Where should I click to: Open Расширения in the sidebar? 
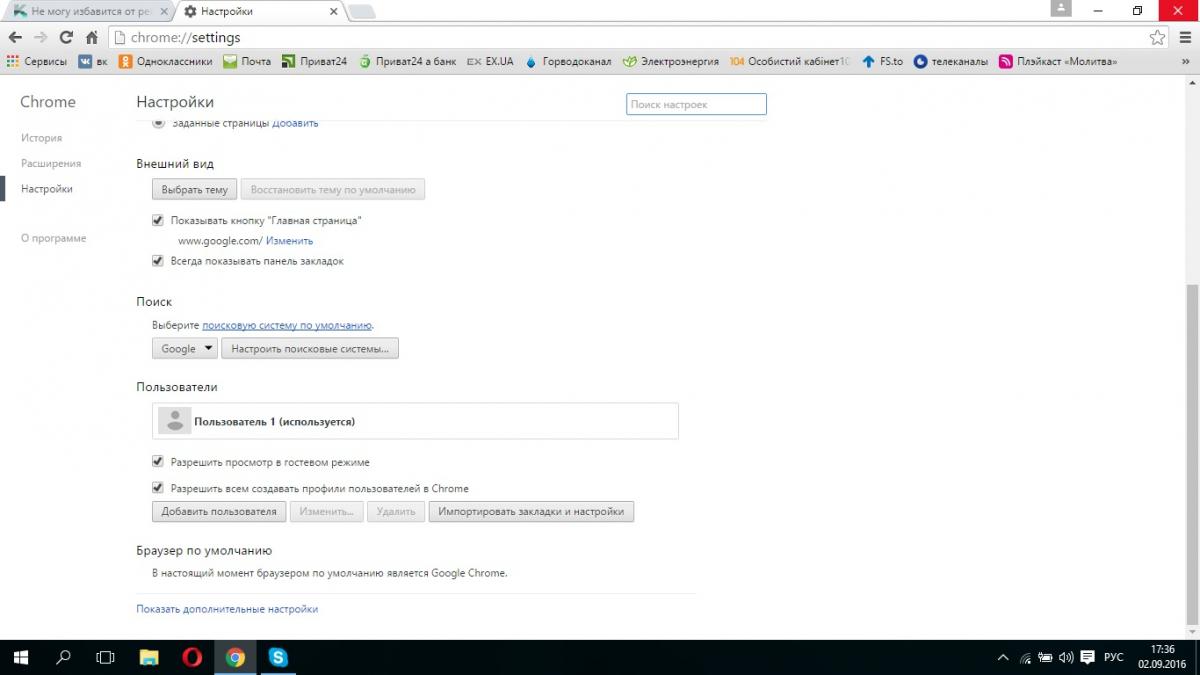(x=51, y=163)
